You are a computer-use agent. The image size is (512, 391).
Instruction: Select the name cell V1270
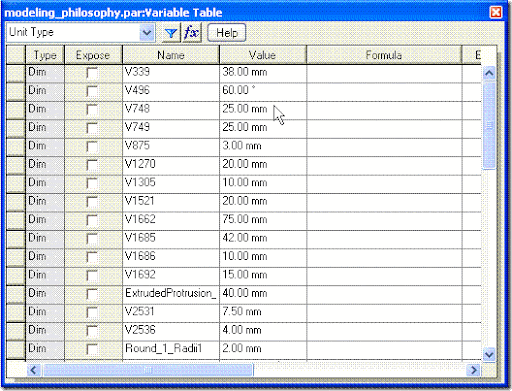[171, 165]
